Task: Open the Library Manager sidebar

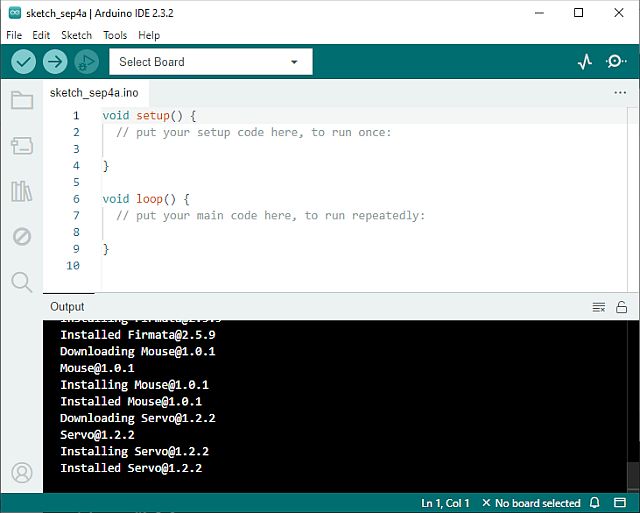Action: (x=21, y=191)
